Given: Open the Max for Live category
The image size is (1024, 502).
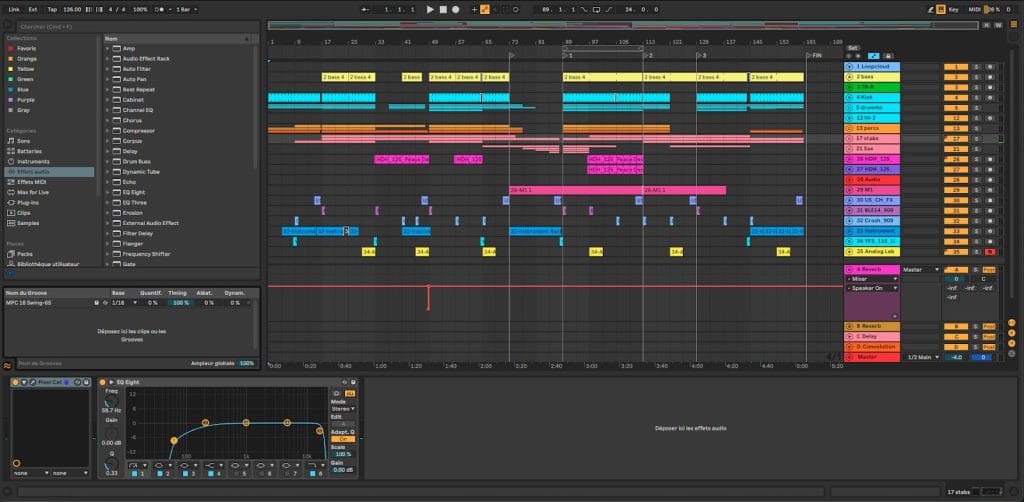Looking at the screenshot, I should click(x=32, y=192).
